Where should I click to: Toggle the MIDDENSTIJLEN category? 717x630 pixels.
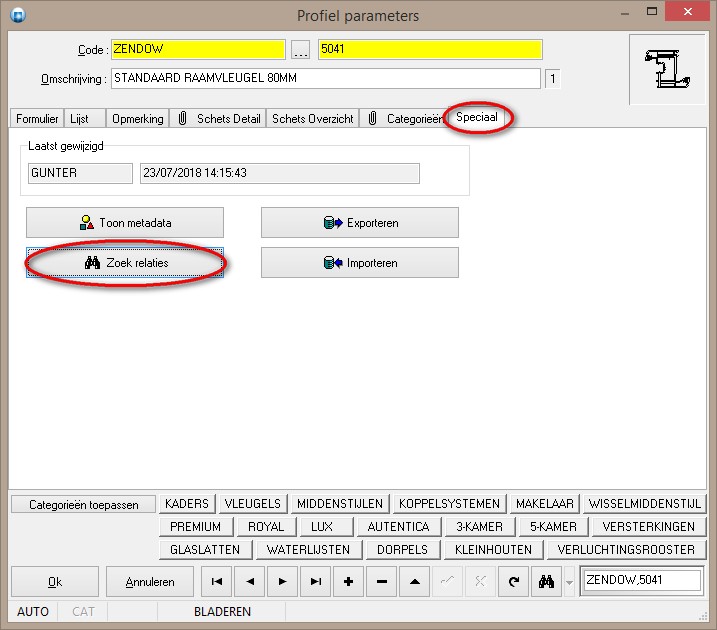tap(340, 504)
